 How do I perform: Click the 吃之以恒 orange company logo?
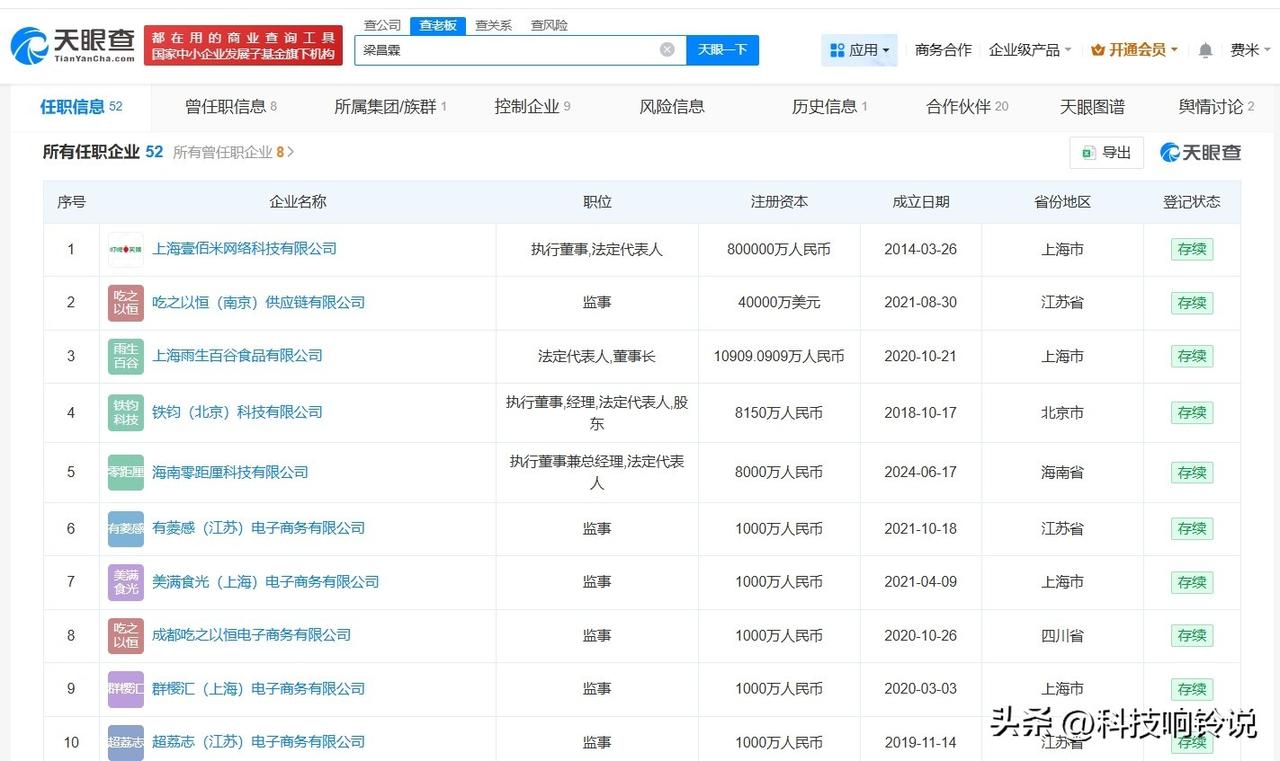coord(125,303)
